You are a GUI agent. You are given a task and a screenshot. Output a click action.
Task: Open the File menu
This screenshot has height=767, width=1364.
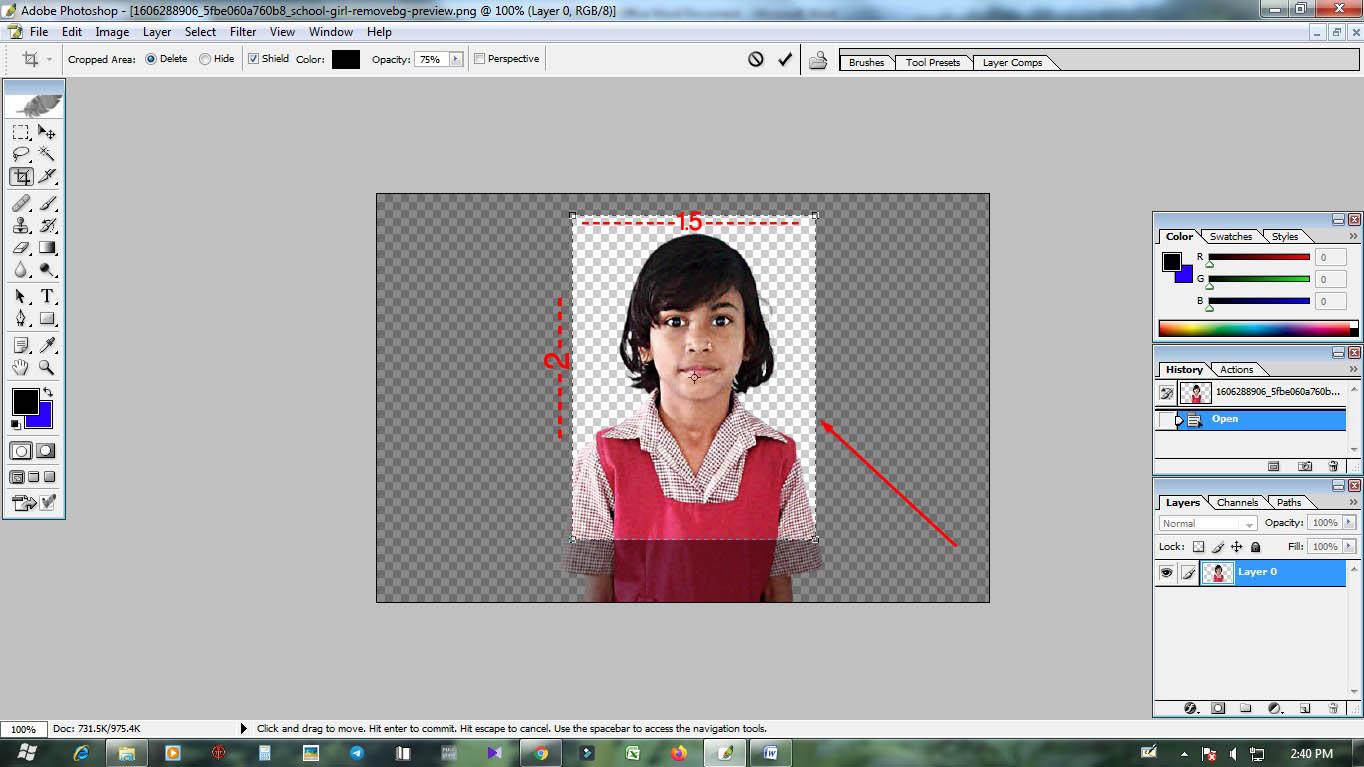39,32
